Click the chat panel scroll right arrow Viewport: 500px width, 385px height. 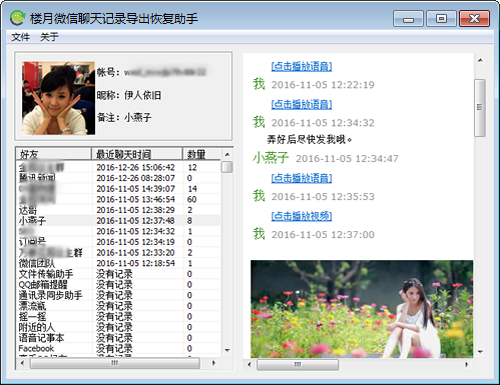467,364
